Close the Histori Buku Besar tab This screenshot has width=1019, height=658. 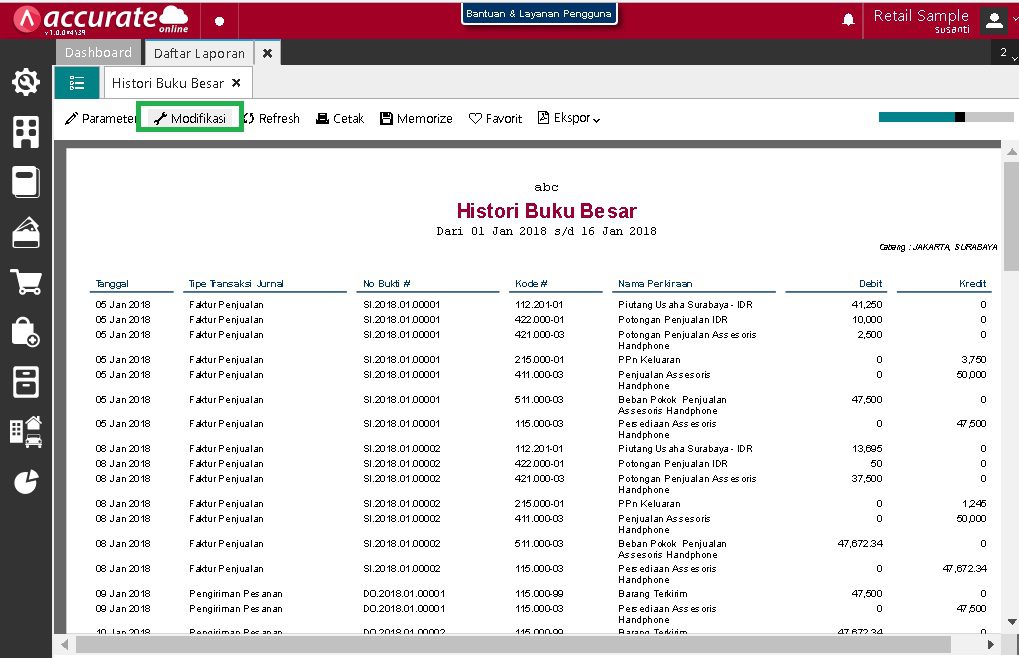tap(236, 83)
